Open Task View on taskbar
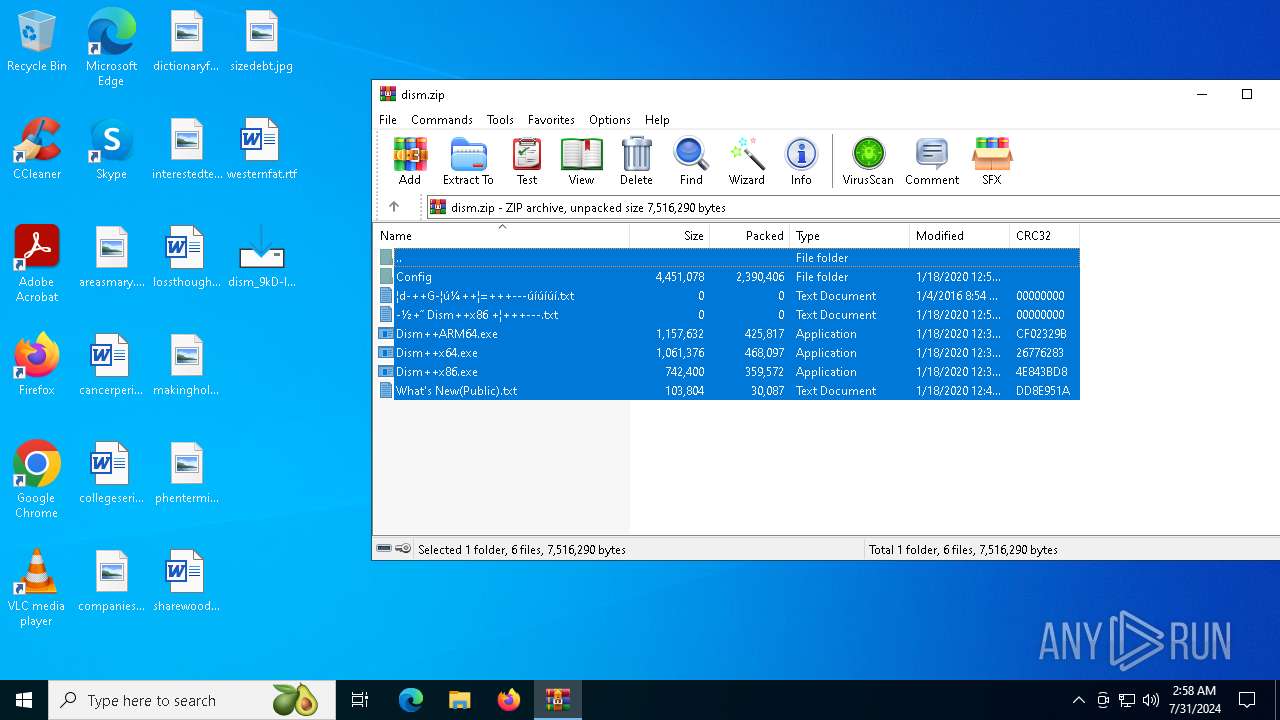Image resolution: width=1280 pixels, height=720 pixels. pos(360,700)
